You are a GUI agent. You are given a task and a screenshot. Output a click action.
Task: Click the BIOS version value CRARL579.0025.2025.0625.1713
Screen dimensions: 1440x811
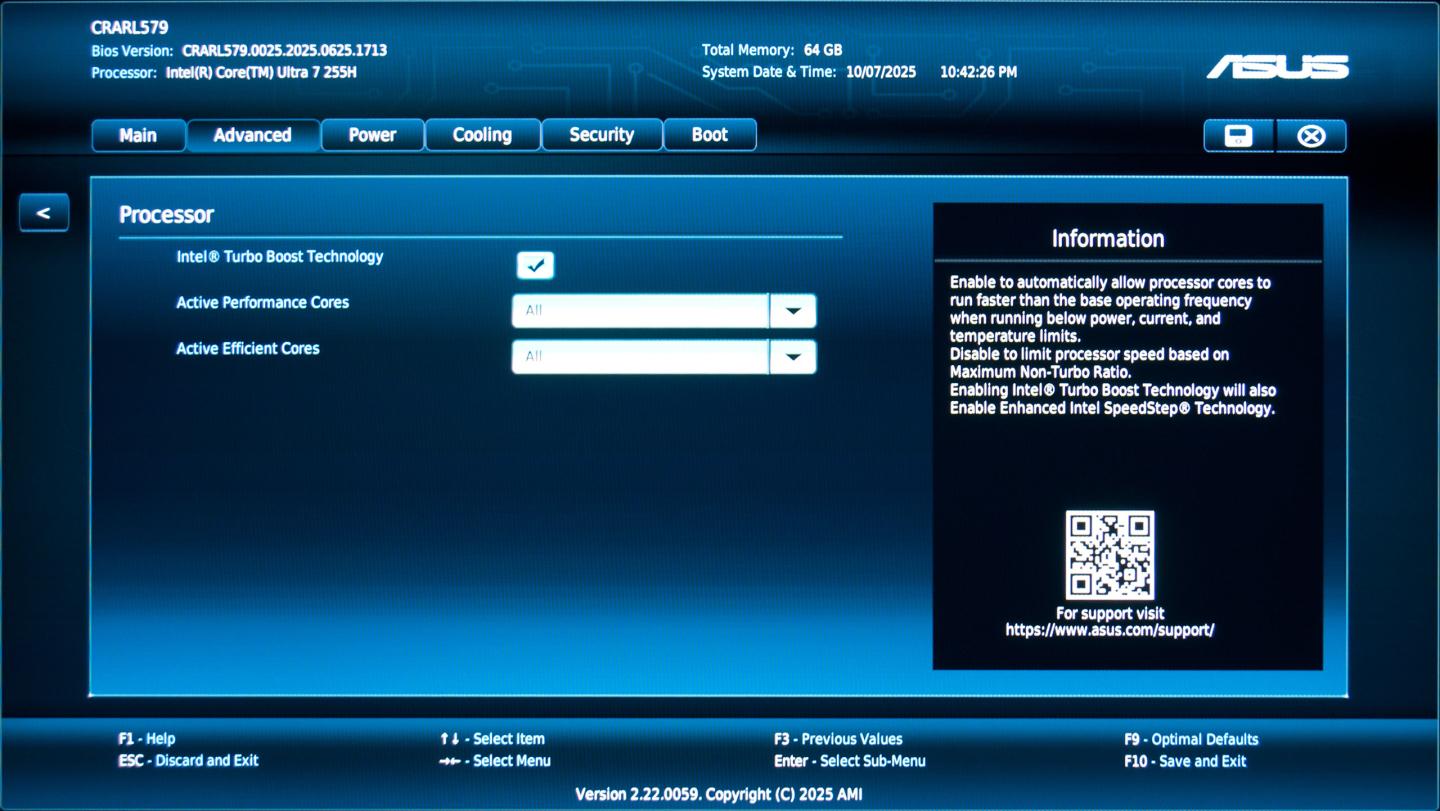point(285,50)
